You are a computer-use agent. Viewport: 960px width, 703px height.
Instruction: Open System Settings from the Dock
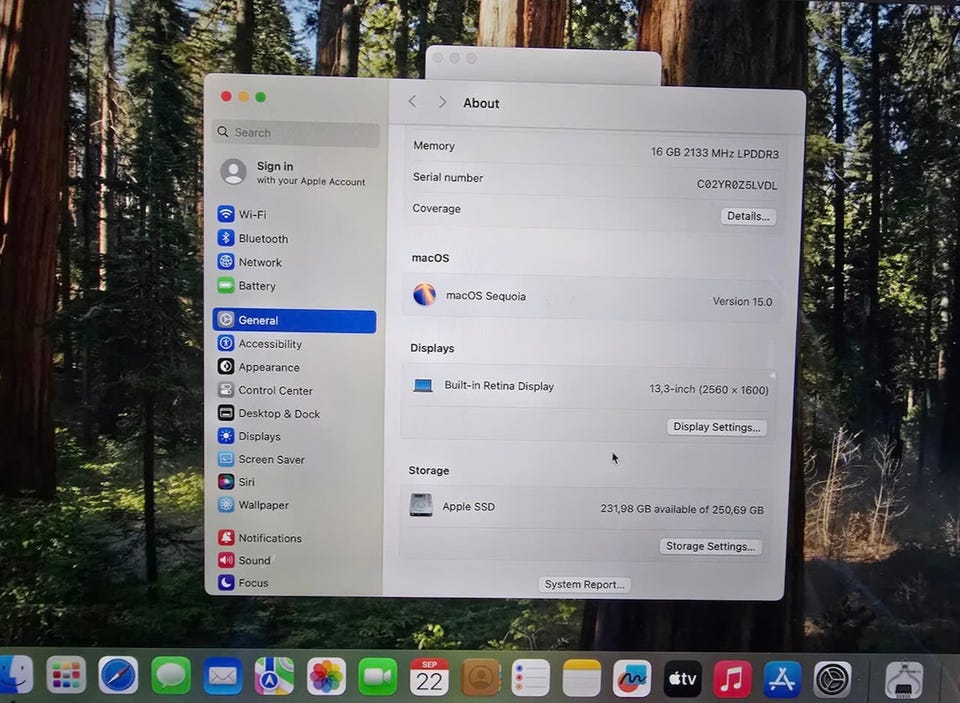(832, 679)
